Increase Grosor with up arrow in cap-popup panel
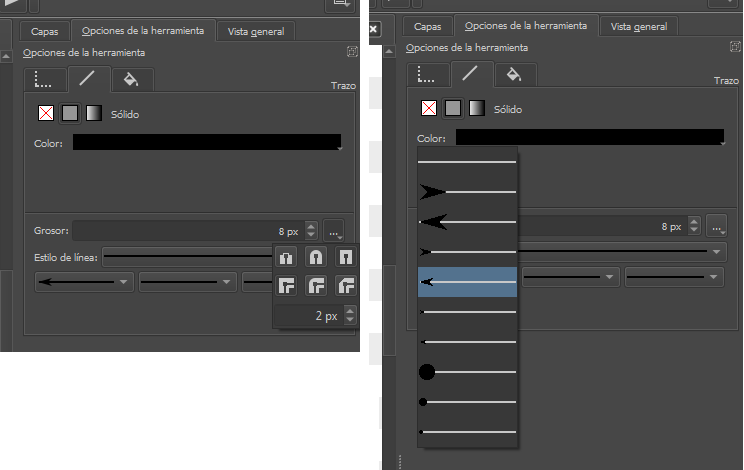 (311, 226)
